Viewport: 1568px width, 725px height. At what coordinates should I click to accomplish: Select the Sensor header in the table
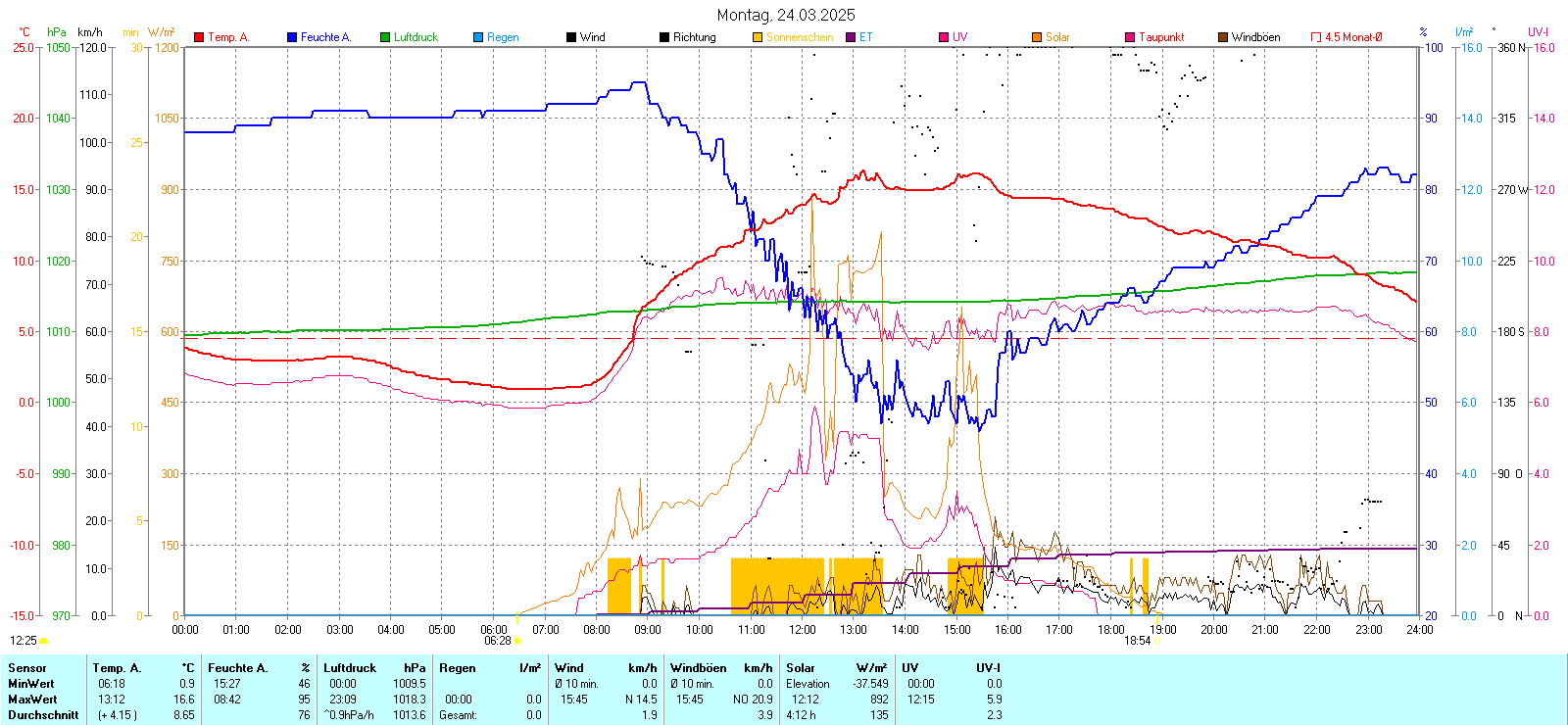[x=26, y=668]
